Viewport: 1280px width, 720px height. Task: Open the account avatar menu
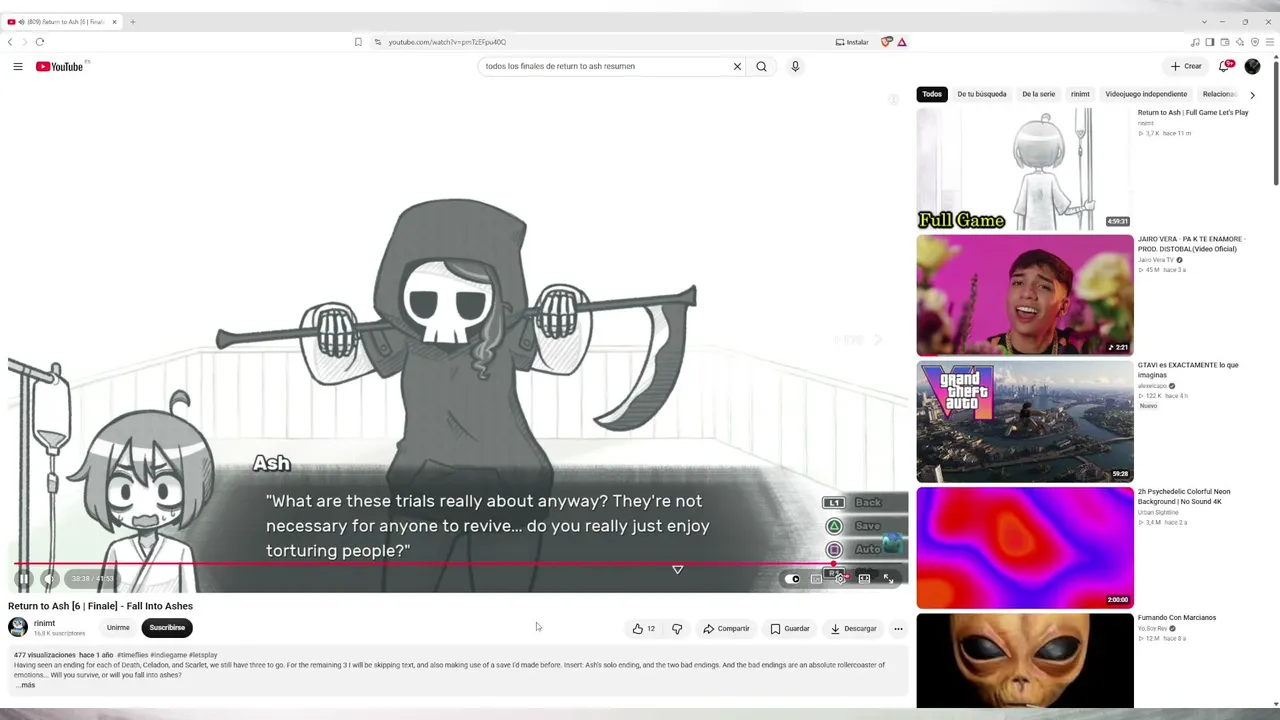click(x=1252, y=67)
